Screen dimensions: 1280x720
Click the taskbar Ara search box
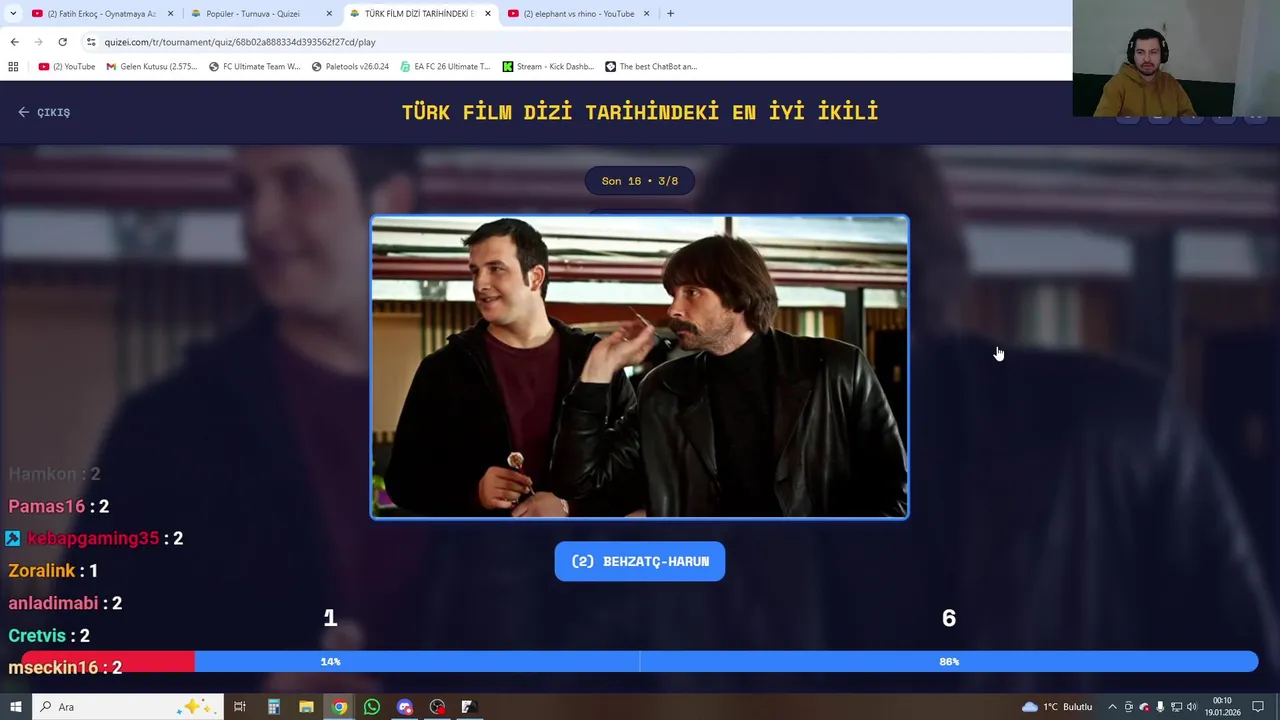128,707
